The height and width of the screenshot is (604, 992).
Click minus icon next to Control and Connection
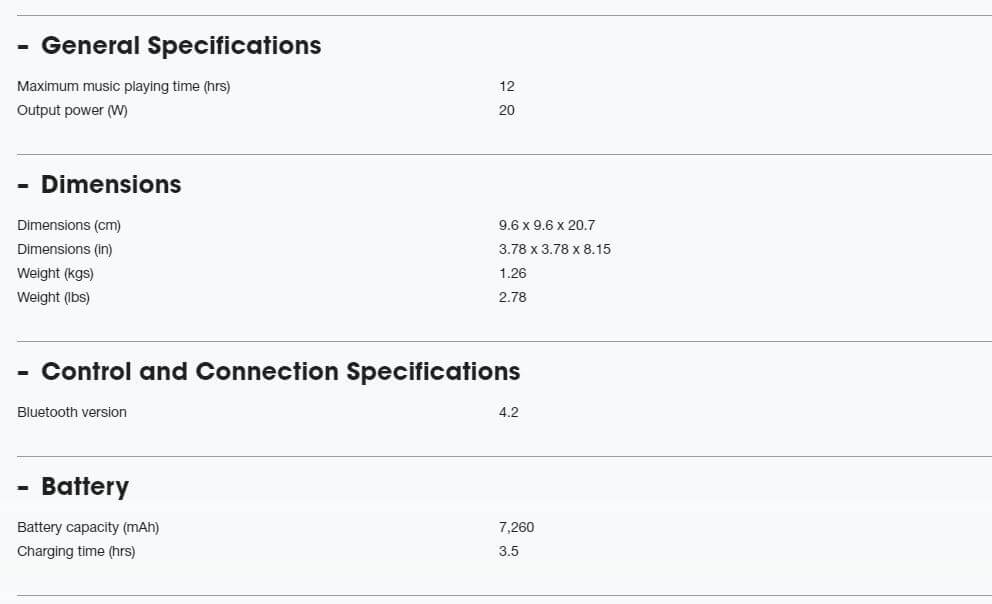tap(22, 374)
